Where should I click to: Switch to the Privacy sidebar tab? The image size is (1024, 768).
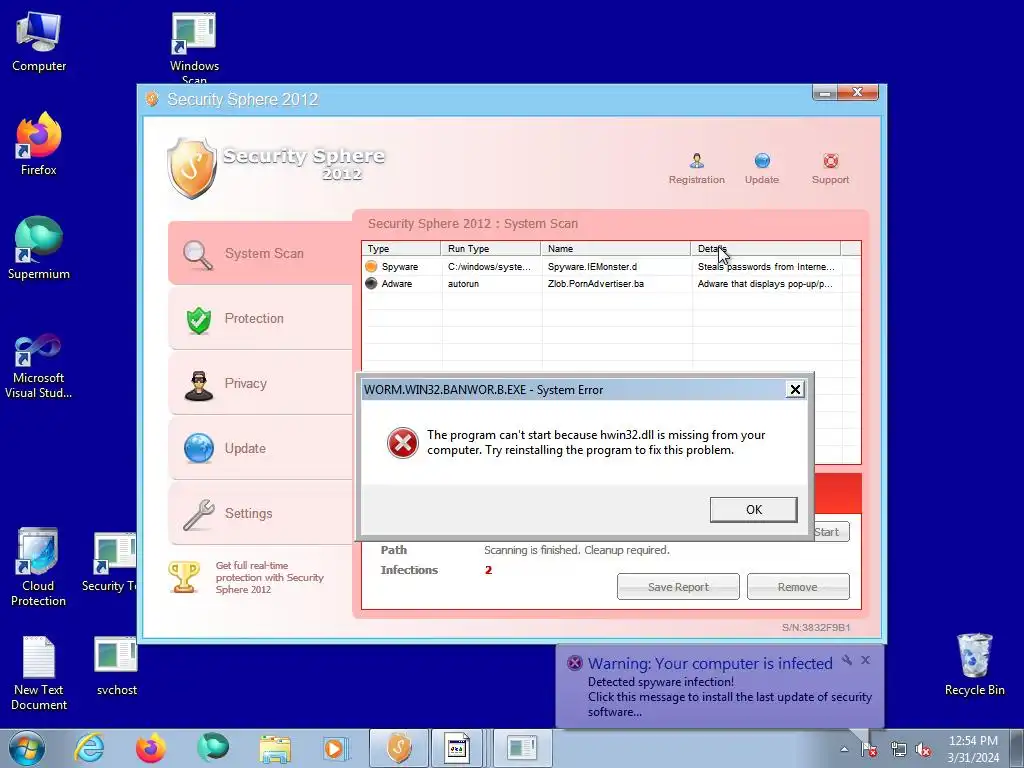click(261, 383)
